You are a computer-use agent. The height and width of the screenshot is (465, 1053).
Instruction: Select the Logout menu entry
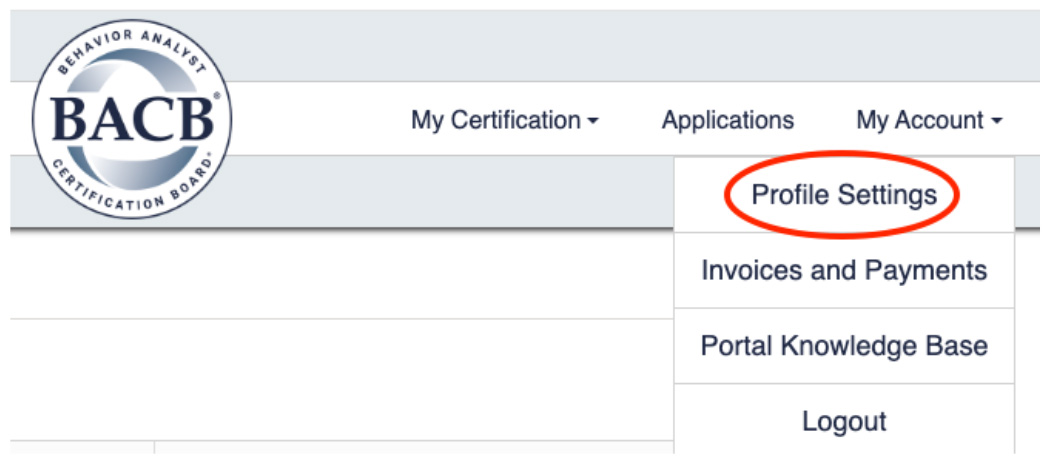click(844, 421)
